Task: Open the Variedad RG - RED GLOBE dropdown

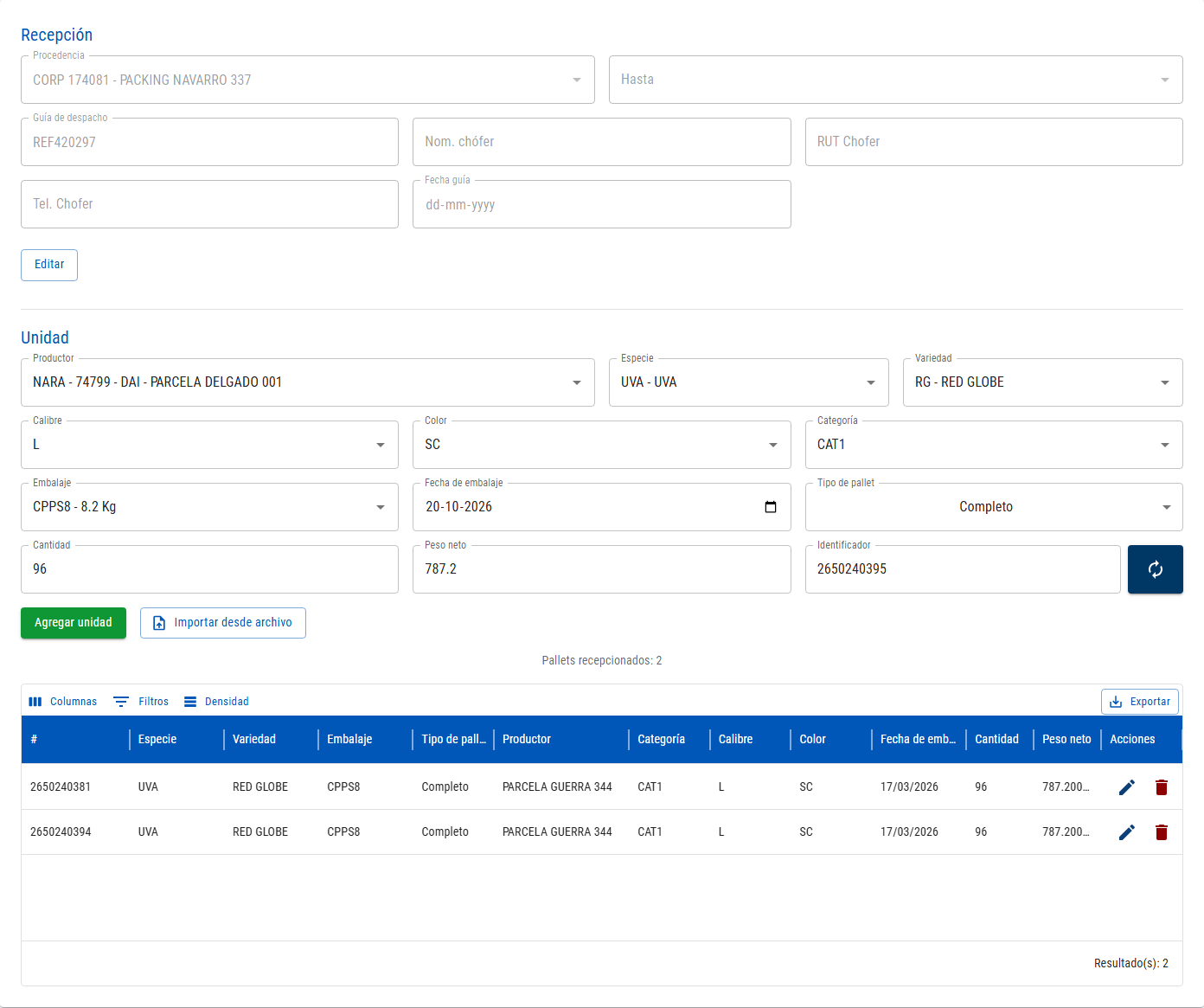Action: pos(1043,382)
